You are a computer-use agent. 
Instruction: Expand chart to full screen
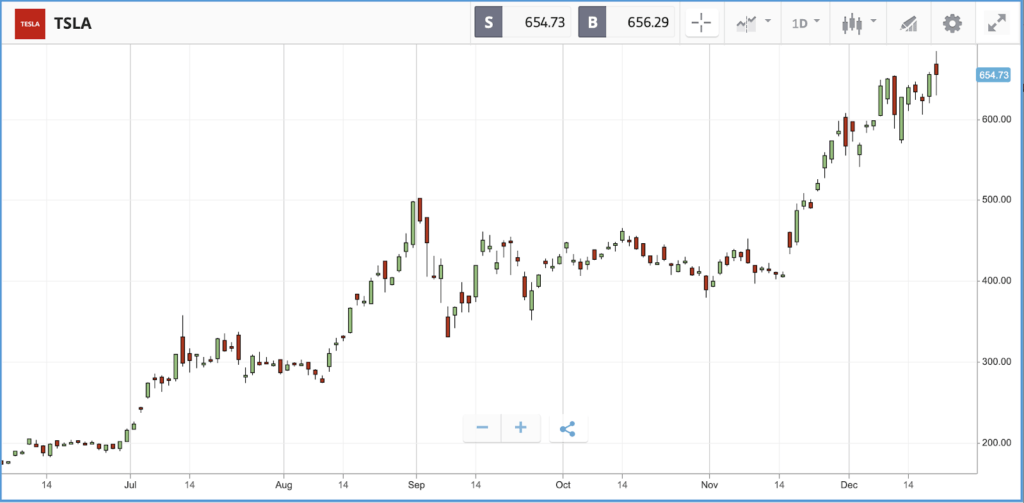tap(997, 24)
